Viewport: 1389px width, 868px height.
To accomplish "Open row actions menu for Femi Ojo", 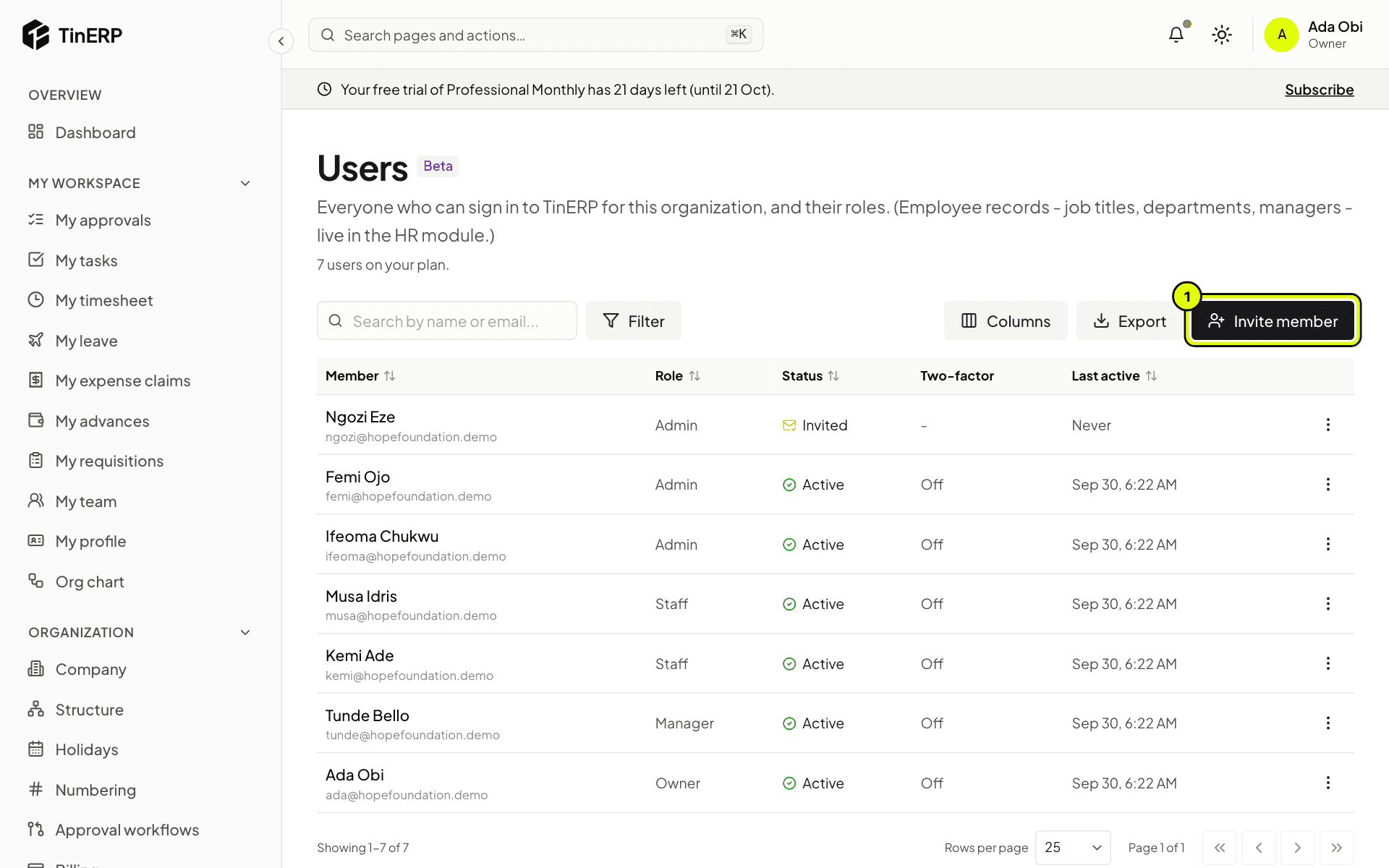I will coord(1328,485).
